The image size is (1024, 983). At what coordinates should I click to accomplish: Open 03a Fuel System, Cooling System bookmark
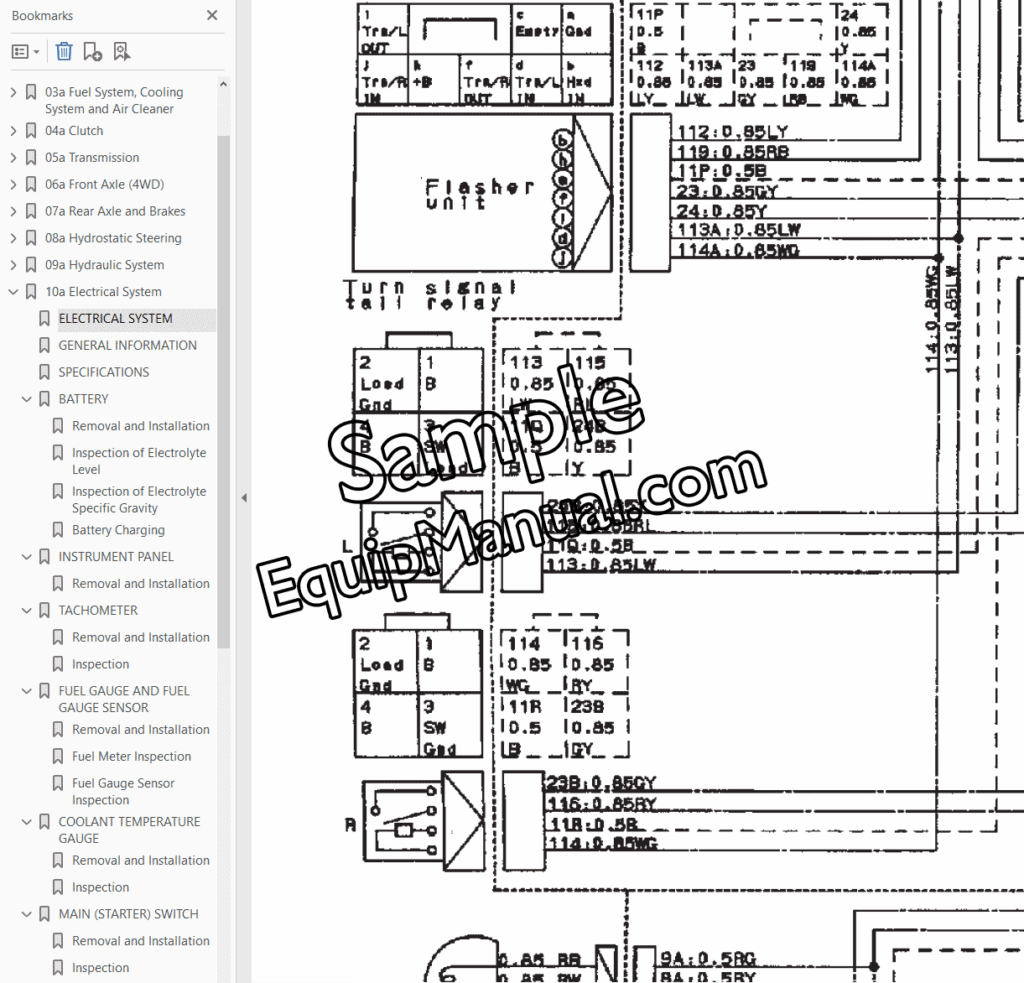pos(114,101)
